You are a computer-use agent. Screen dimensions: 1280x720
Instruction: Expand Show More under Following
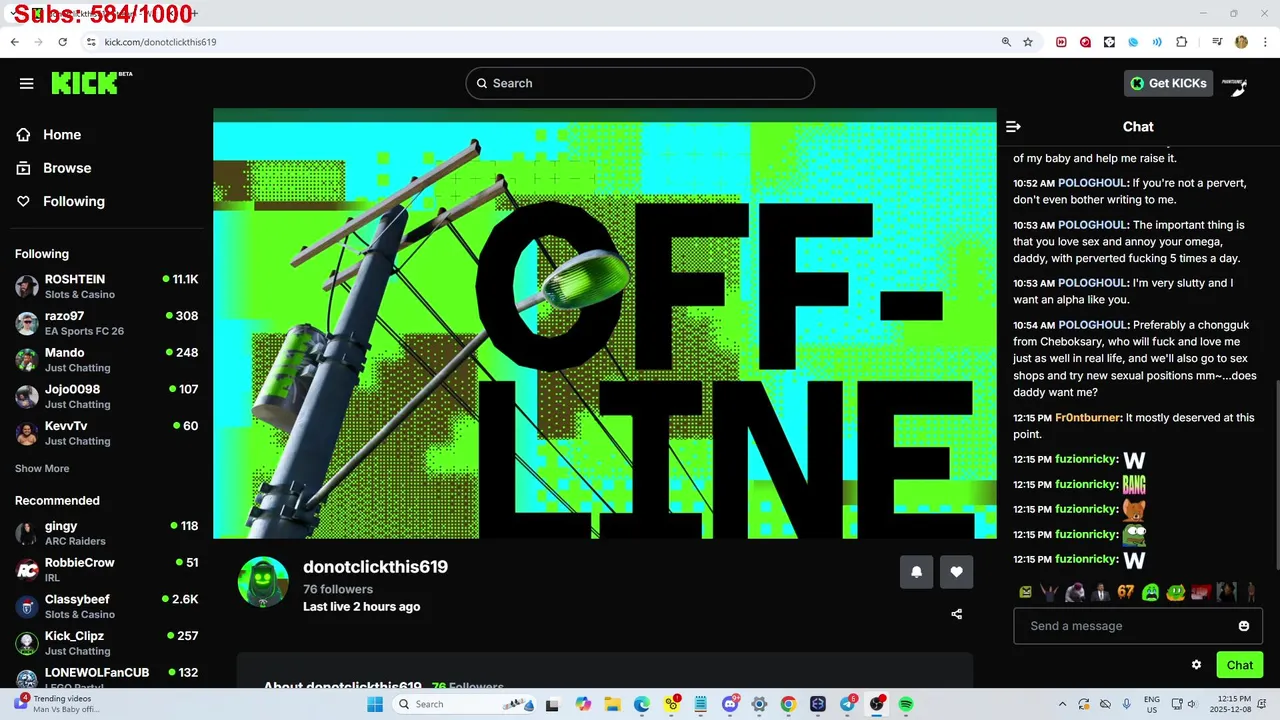tap(42, 468)
